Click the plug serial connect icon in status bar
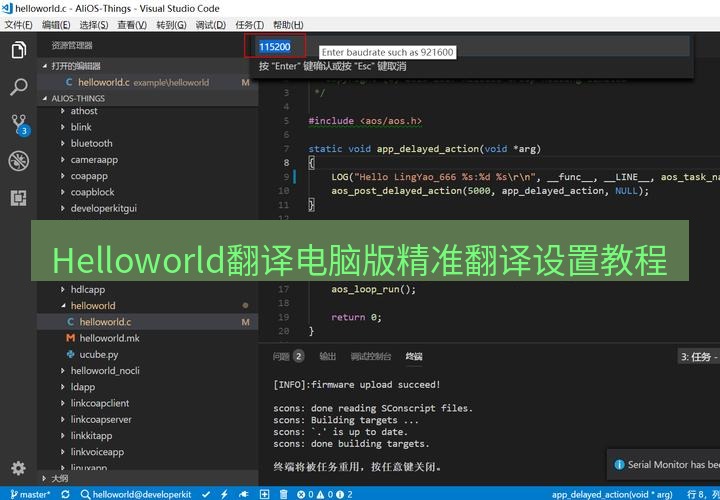 click(244, 494)
